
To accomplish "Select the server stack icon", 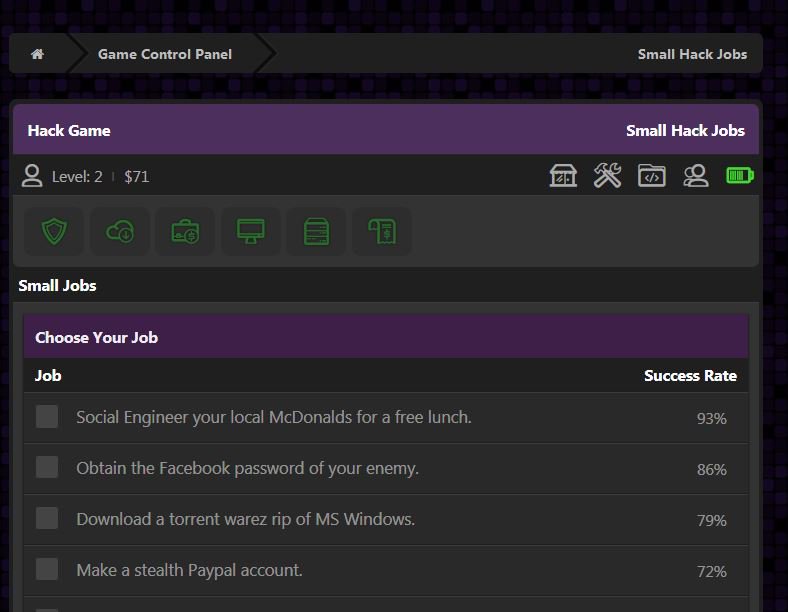I will pos(317,231).
